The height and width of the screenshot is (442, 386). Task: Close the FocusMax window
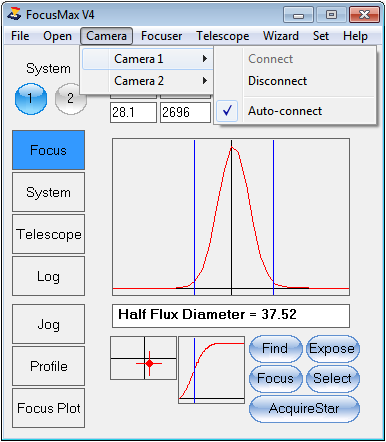pos(364,15)
